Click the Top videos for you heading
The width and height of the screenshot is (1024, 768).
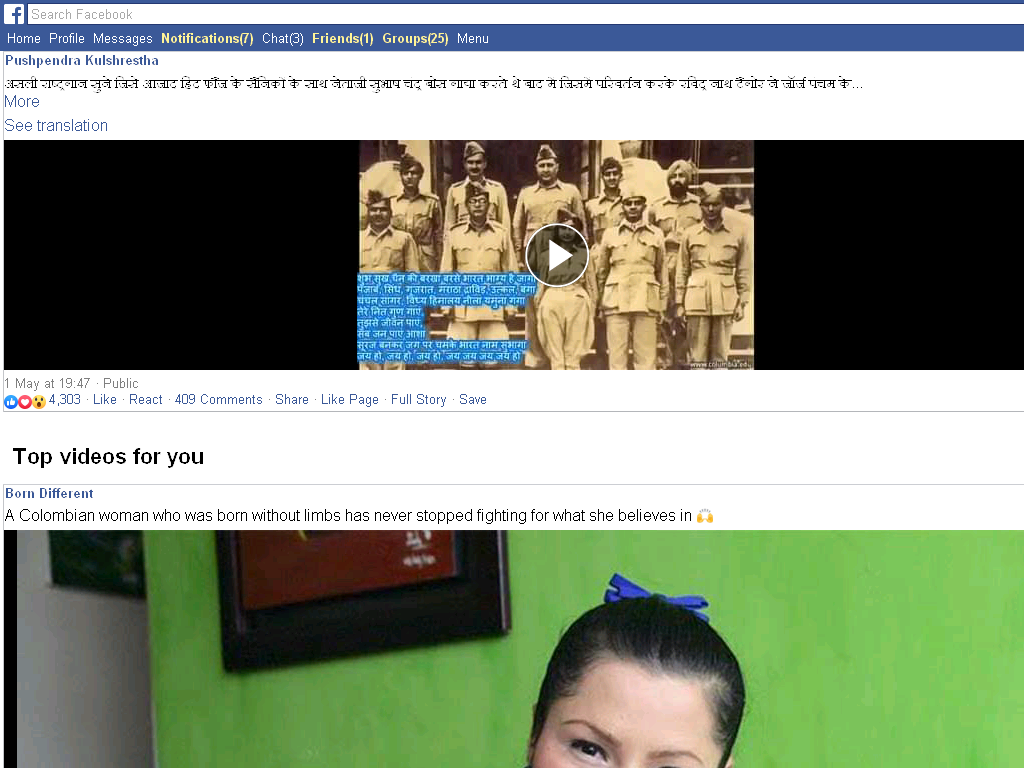click(108, 456)
